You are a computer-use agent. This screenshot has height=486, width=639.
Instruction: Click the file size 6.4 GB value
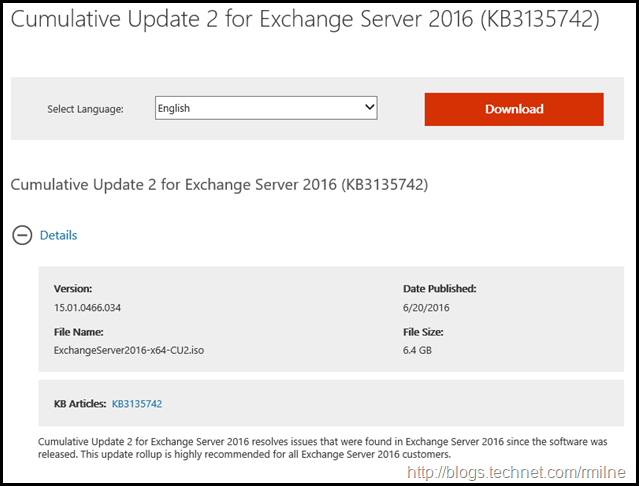pos(417,350)
